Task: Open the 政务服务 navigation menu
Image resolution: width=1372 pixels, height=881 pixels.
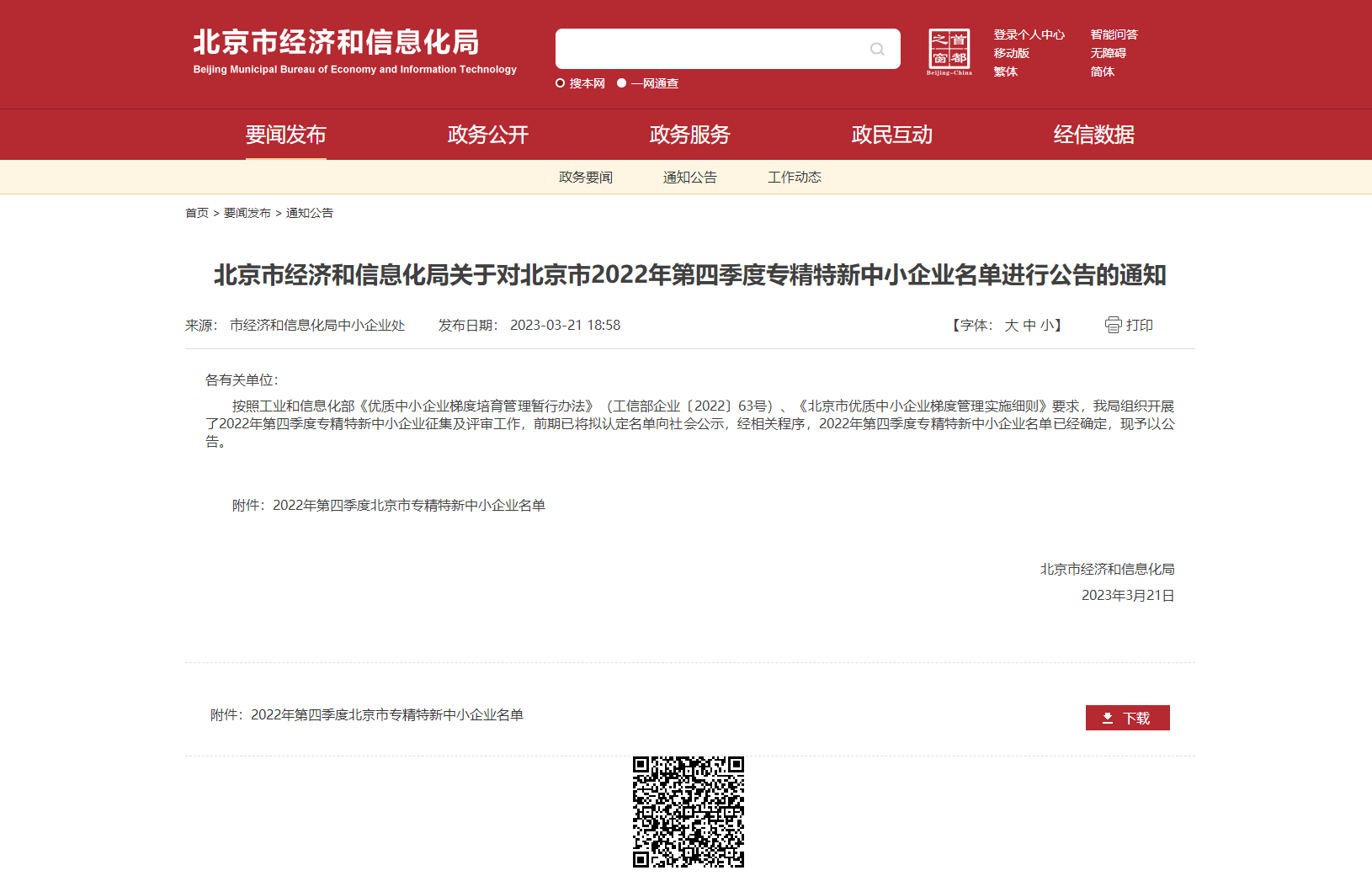Action: (x=689, y=135)
